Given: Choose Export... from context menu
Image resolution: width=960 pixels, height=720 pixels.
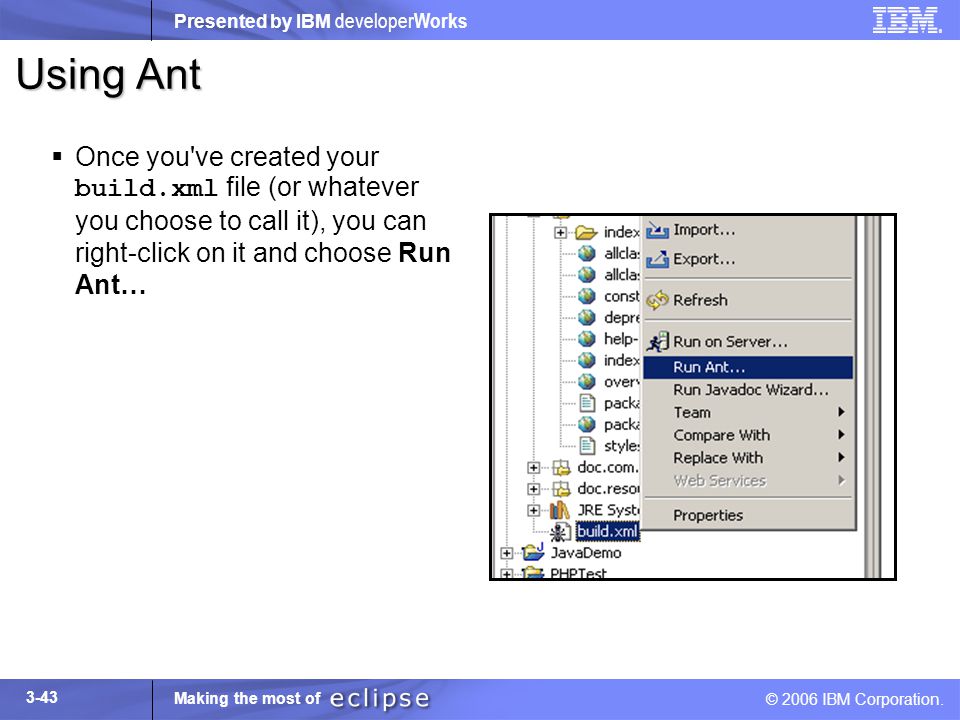Looking at the screenshot, I should coord(748,259).
